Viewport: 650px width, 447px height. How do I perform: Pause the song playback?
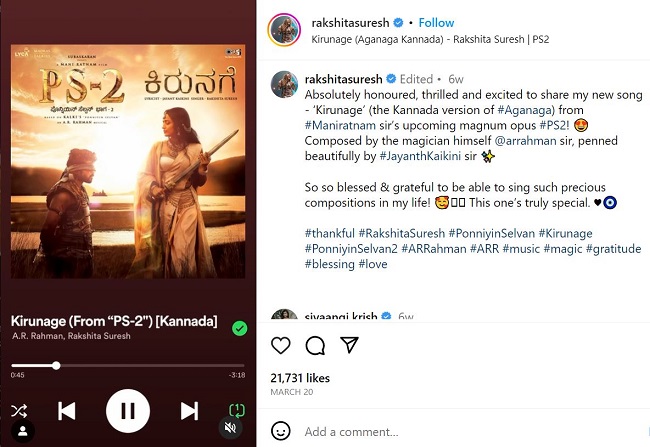(x=128, y=410)
